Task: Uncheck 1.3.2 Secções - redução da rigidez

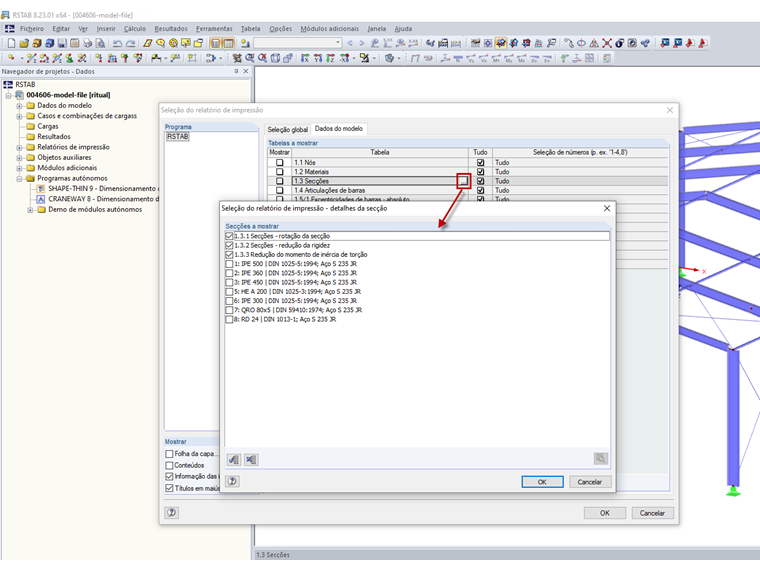Action: point(229,245)
